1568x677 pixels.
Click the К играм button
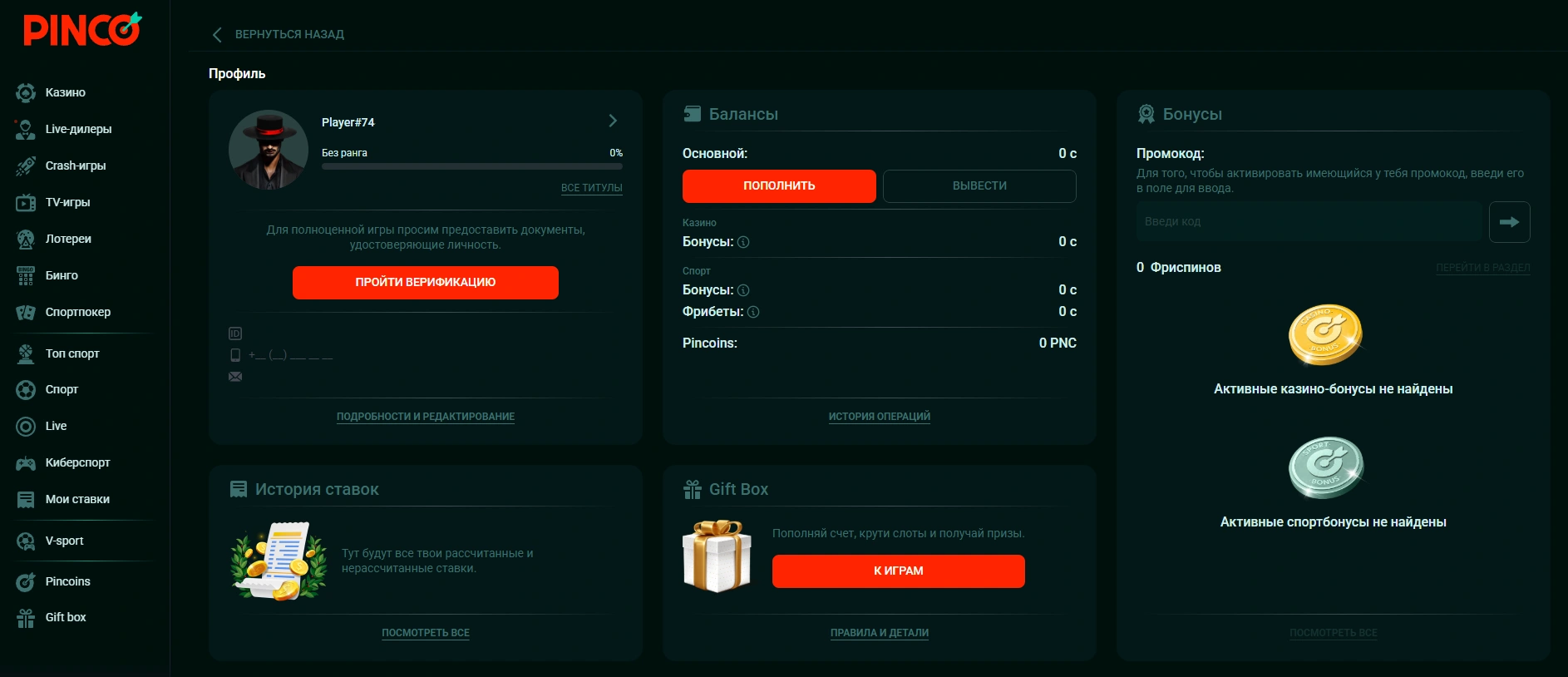tap(899, 571)
